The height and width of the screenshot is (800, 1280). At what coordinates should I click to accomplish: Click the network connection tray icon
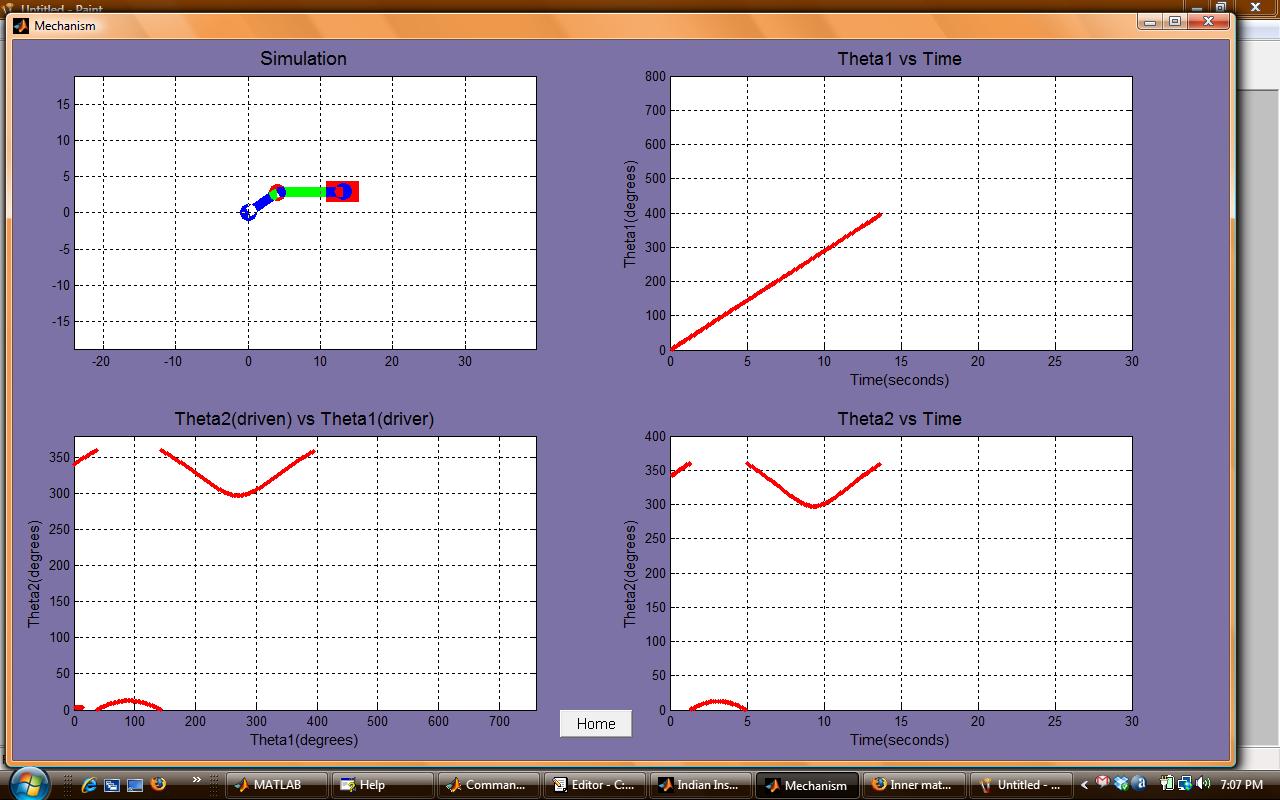pos(1185,783)
